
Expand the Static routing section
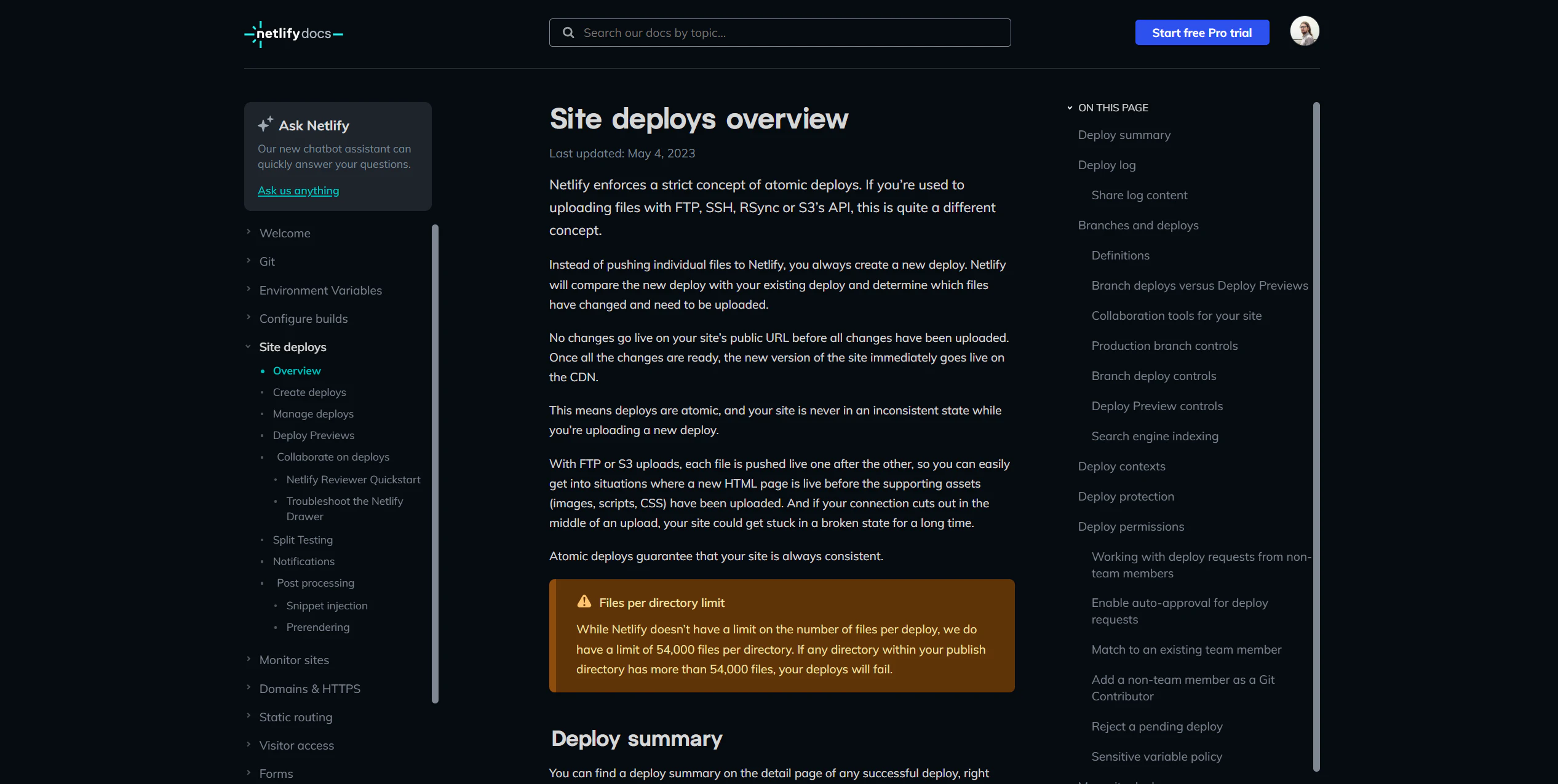coord(248,716)
